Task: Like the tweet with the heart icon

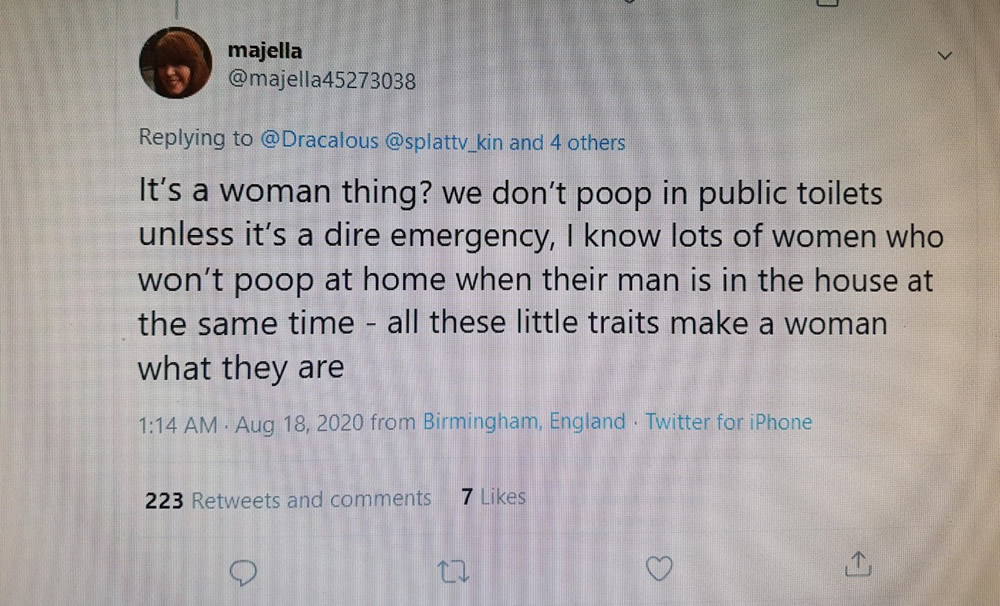Action: (x=657, y=568)
